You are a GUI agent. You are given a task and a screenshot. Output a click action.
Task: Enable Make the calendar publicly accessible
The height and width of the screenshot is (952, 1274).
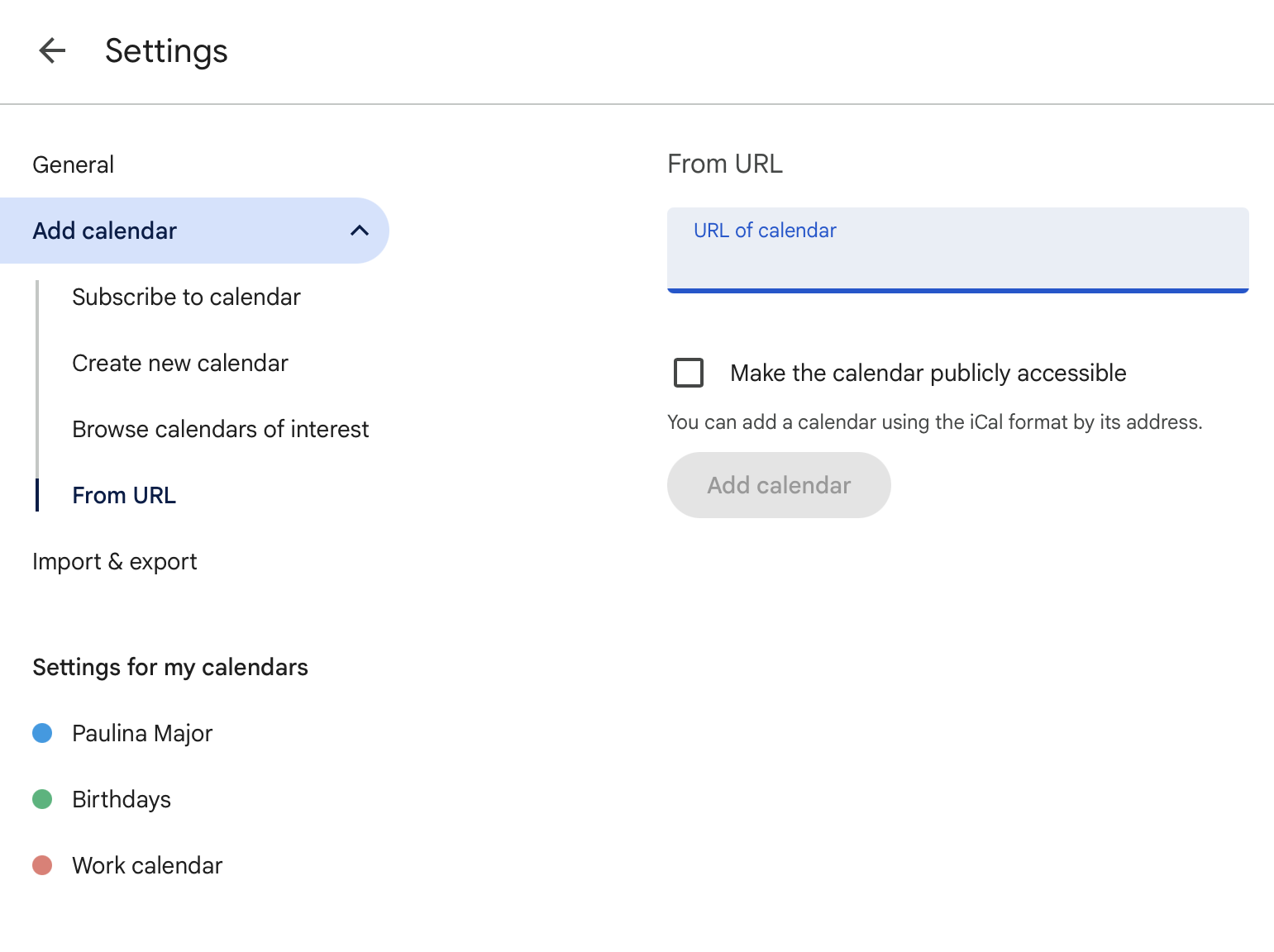[688, 373]
